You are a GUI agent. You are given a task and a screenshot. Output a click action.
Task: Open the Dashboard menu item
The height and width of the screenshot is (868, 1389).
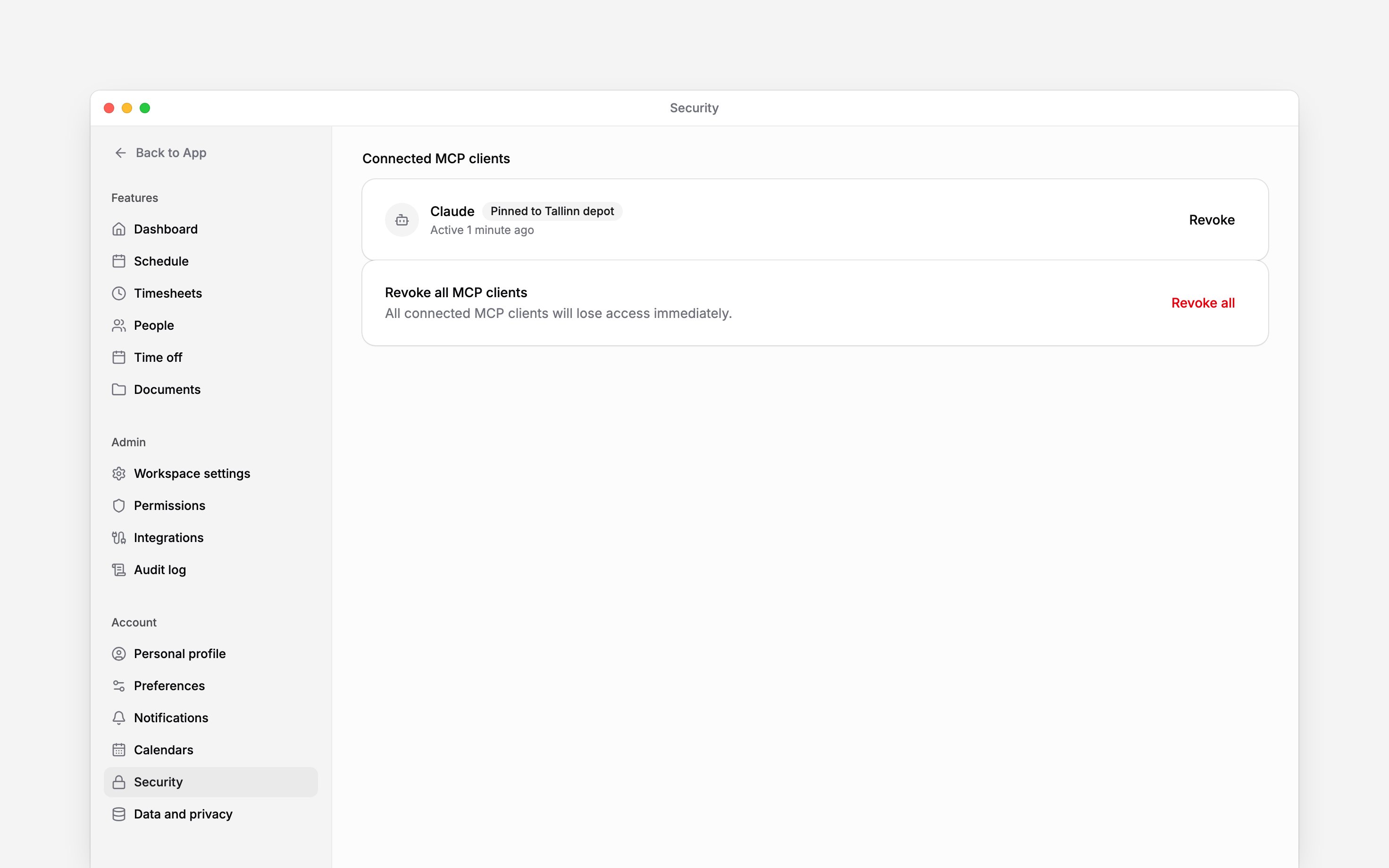pos(210,229)
